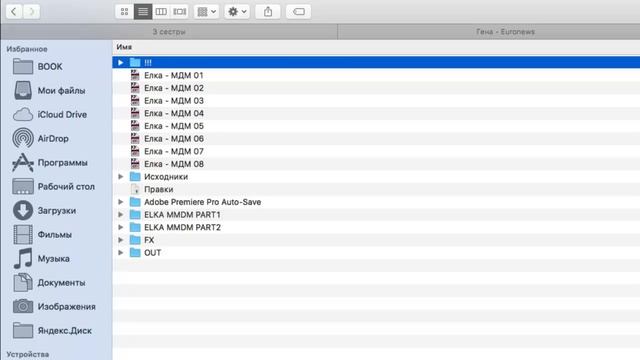Select file 'Елка - МДМ 02'
Image resolution: width=640 pixels, height=360 pixels.
(174, 88)
